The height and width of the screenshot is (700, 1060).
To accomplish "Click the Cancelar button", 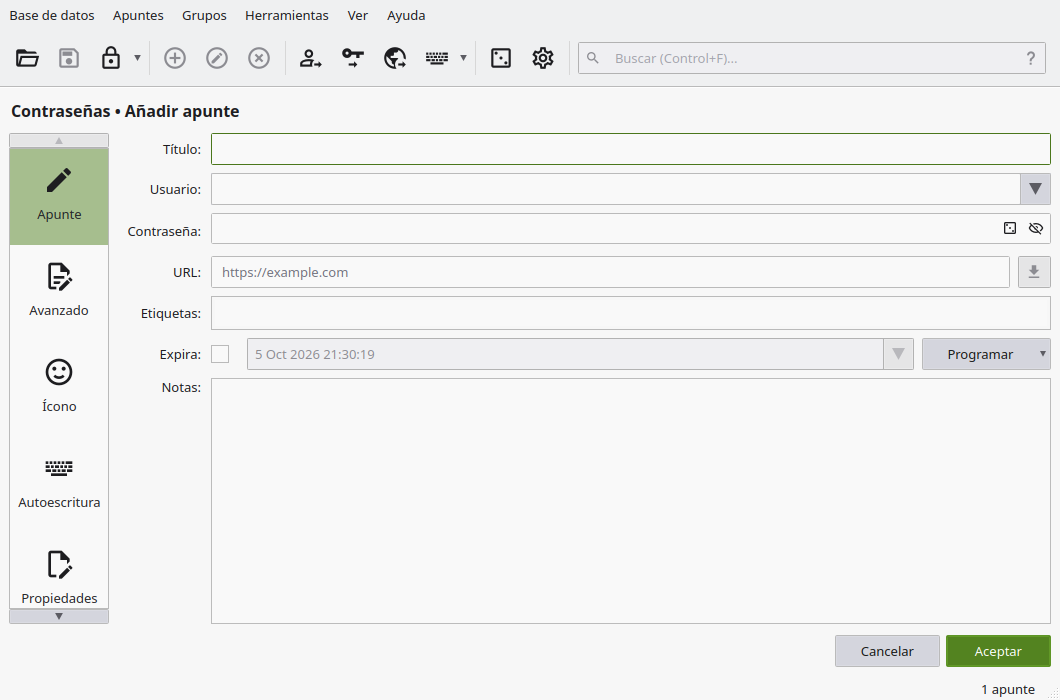I will (887, 651).
